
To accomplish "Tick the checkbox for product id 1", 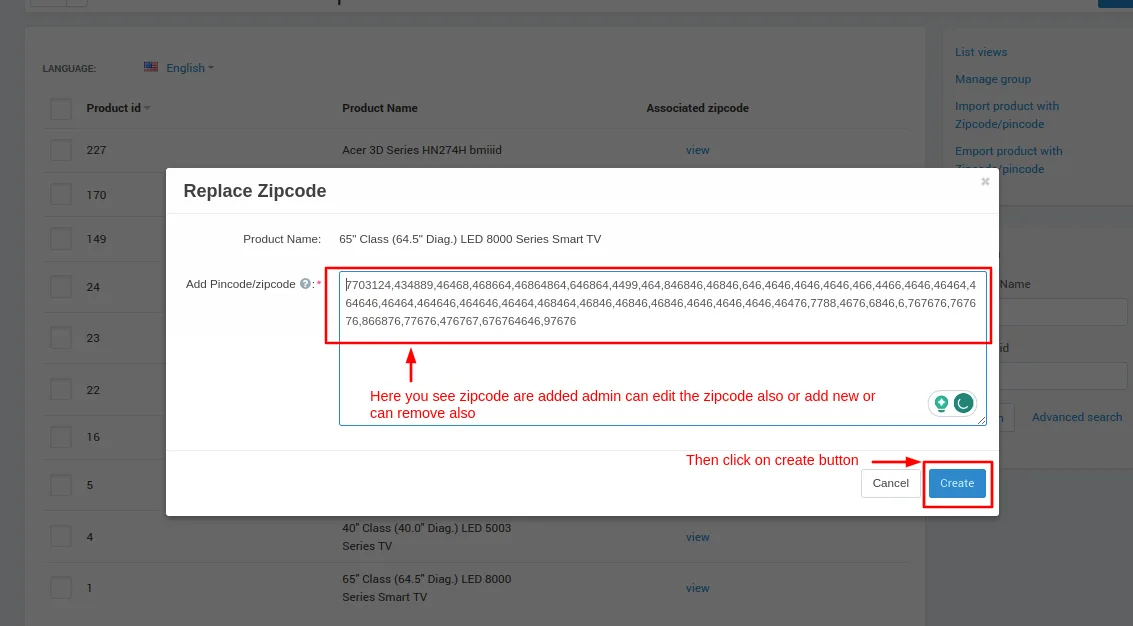I will (x=61, y=588).
